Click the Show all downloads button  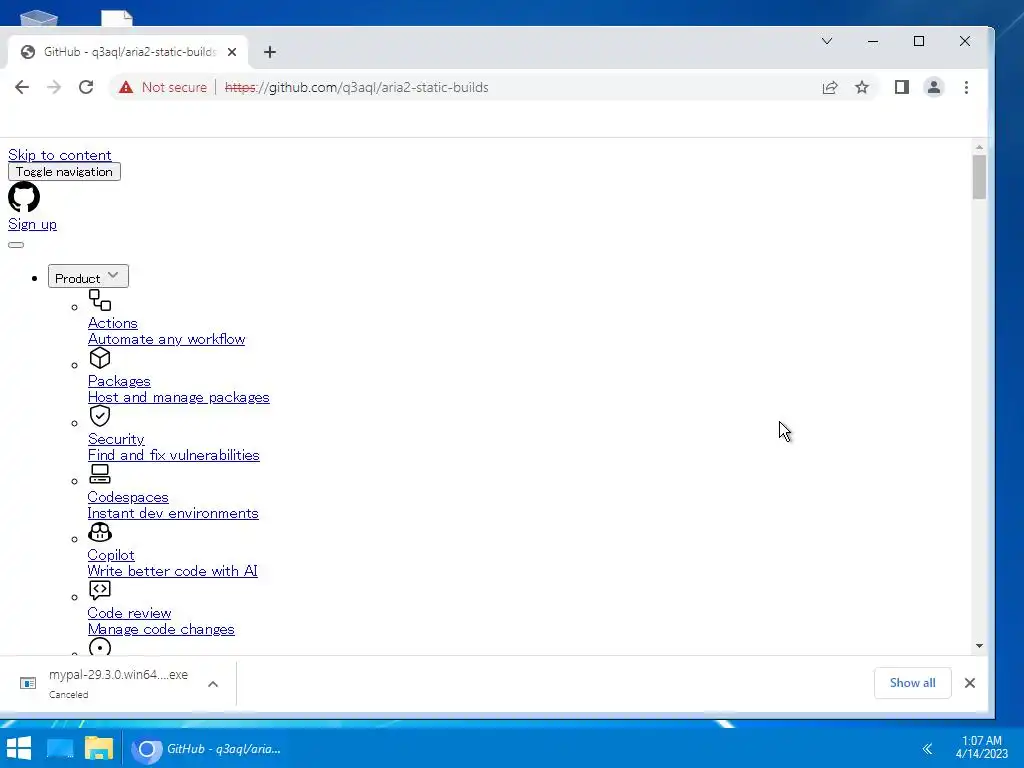[912, 683]
